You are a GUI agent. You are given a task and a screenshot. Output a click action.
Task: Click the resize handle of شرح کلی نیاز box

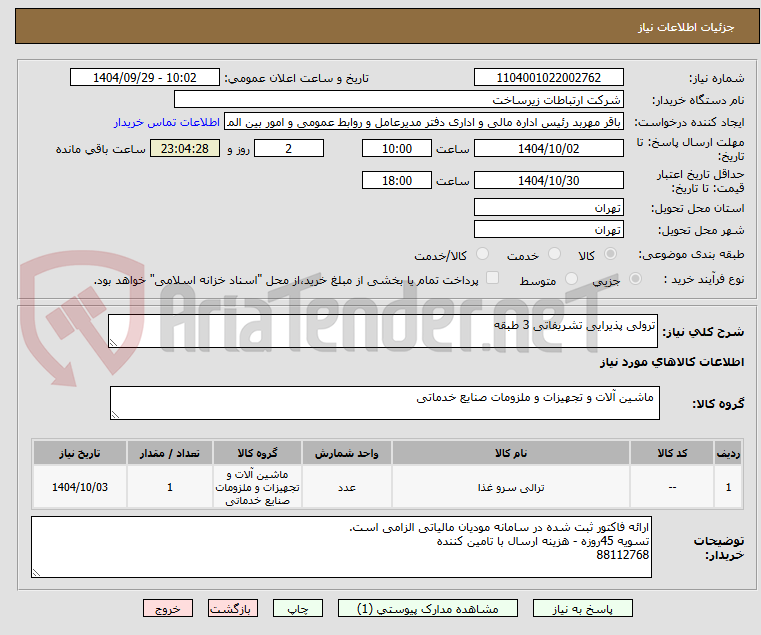pyautogui.click(x=113, y=343)
